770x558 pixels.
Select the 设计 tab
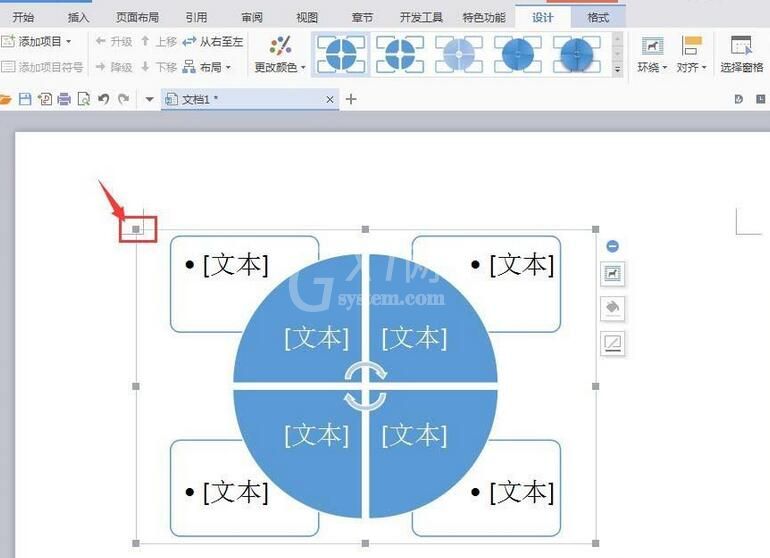coord(543,18)
